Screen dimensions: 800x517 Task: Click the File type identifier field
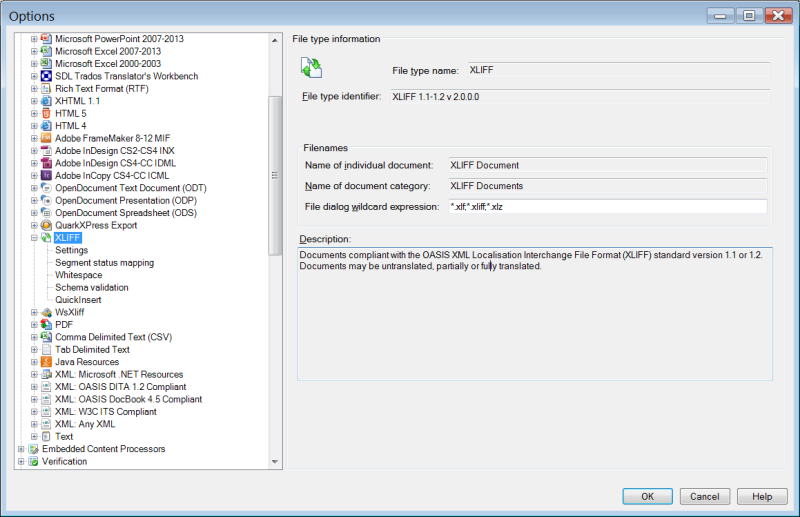click(x=580, y=96)
